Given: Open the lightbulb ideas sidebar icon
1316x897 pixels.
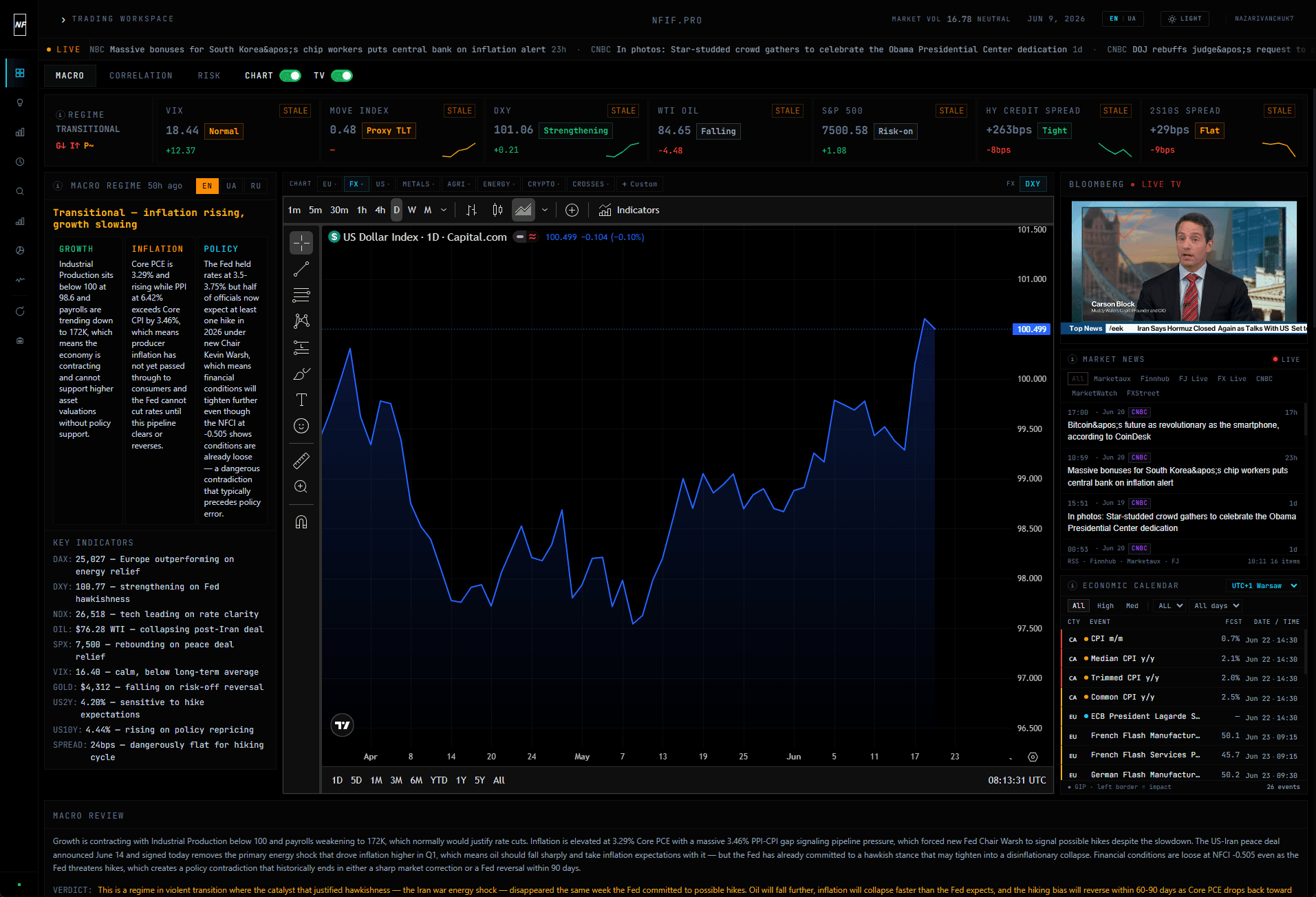Looking at the screenshot, I should click(x=20, y=102).
